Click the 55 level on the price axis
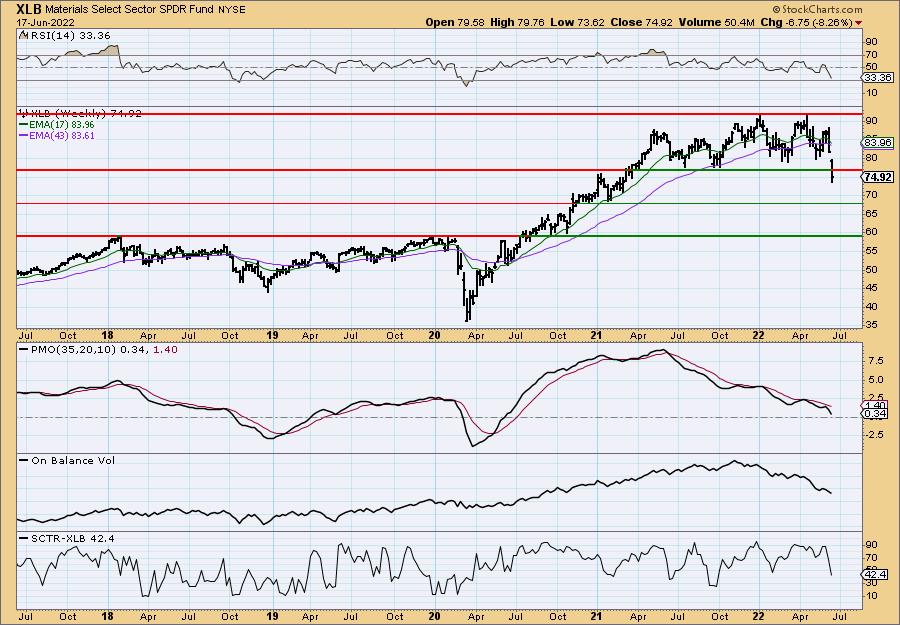The width and height of the screenshot is (900, 625). click(x=871, y=251)
